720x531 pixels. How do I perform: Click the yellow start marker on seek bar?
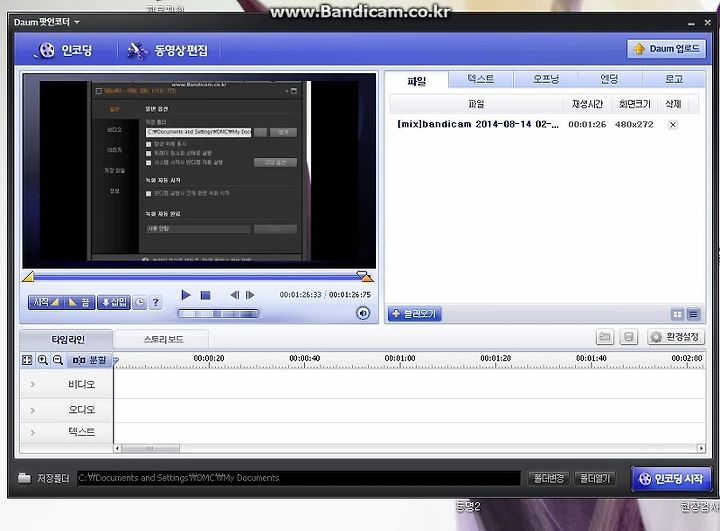[x=28, y=277]
